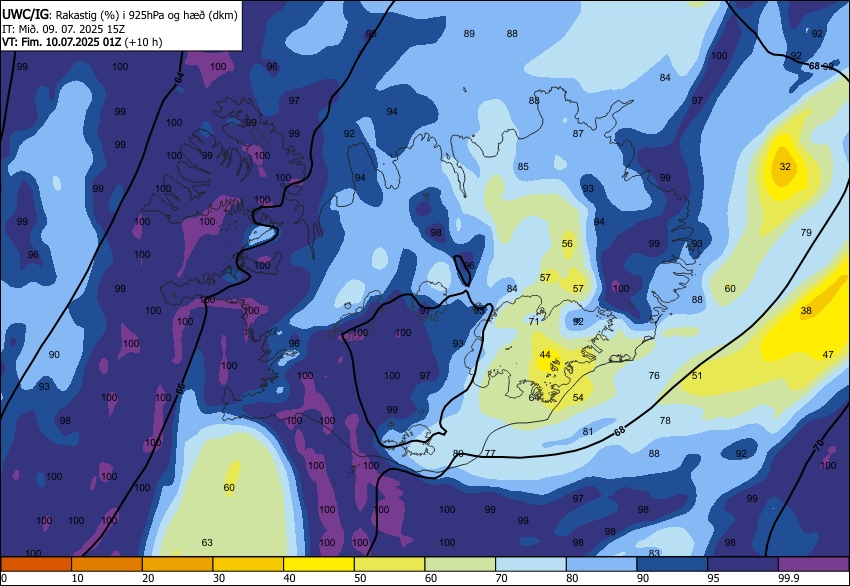This screenshot has height=586, width=850.
Task: Click the humidity value '38' on map
Action: [x=806, y=311]
